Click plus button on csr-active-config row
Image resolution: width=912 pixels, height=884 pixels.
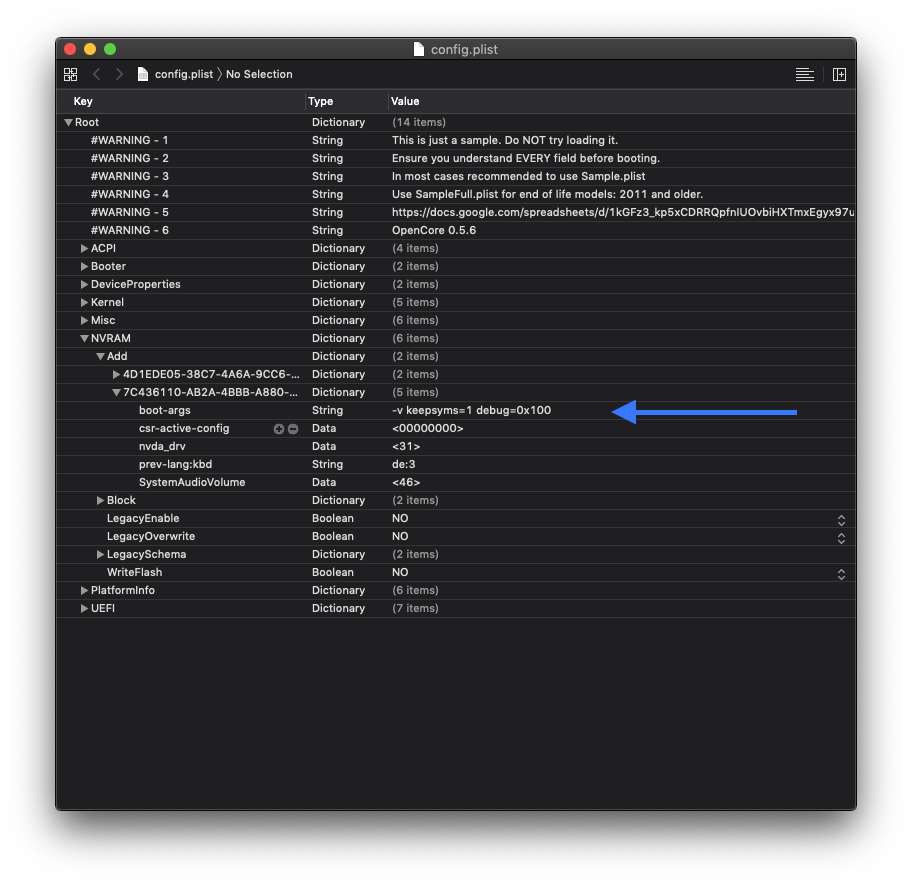click(279, 429)
